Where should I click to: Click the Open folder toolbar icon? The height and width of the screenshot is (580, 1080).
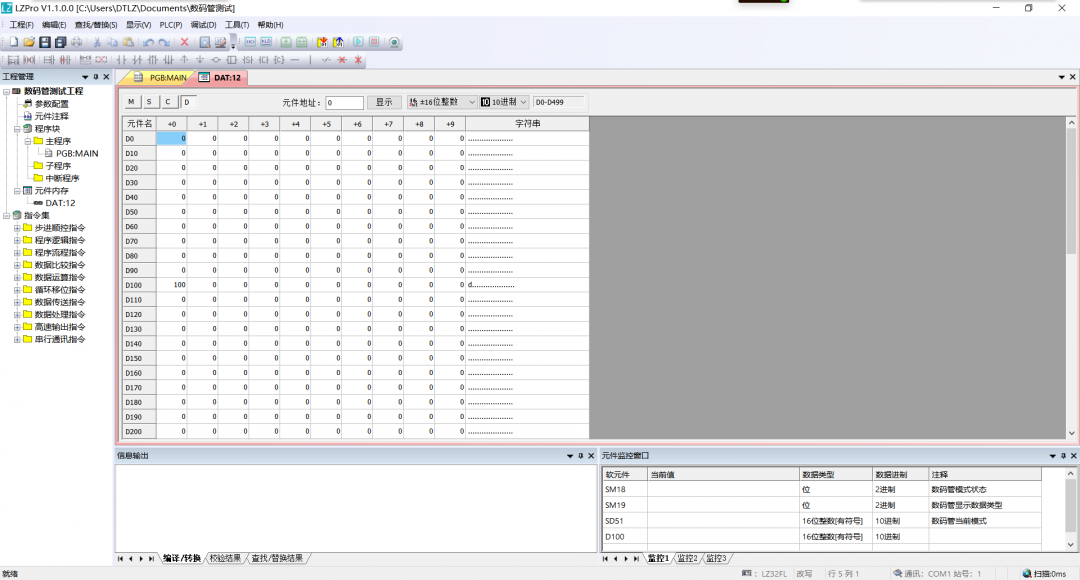click(29, 42)
